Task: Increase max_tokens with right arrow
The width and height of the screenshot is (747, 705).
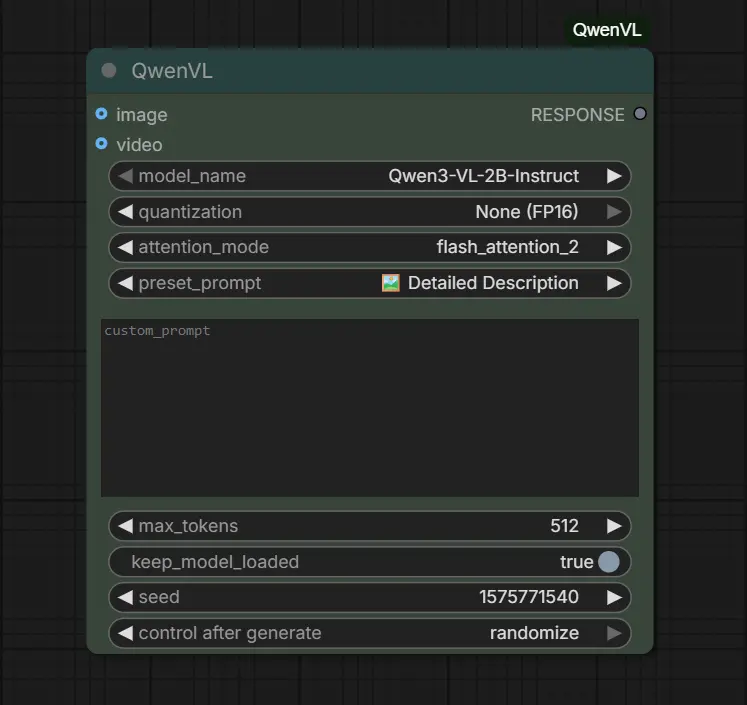Action: click(x=614, y=526)
